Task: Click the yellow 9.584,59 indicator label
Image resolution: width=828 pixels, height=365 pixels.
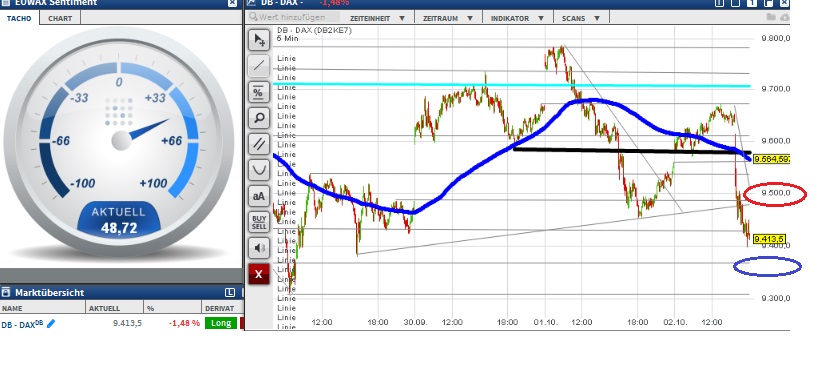Action: tap(771, 159)
